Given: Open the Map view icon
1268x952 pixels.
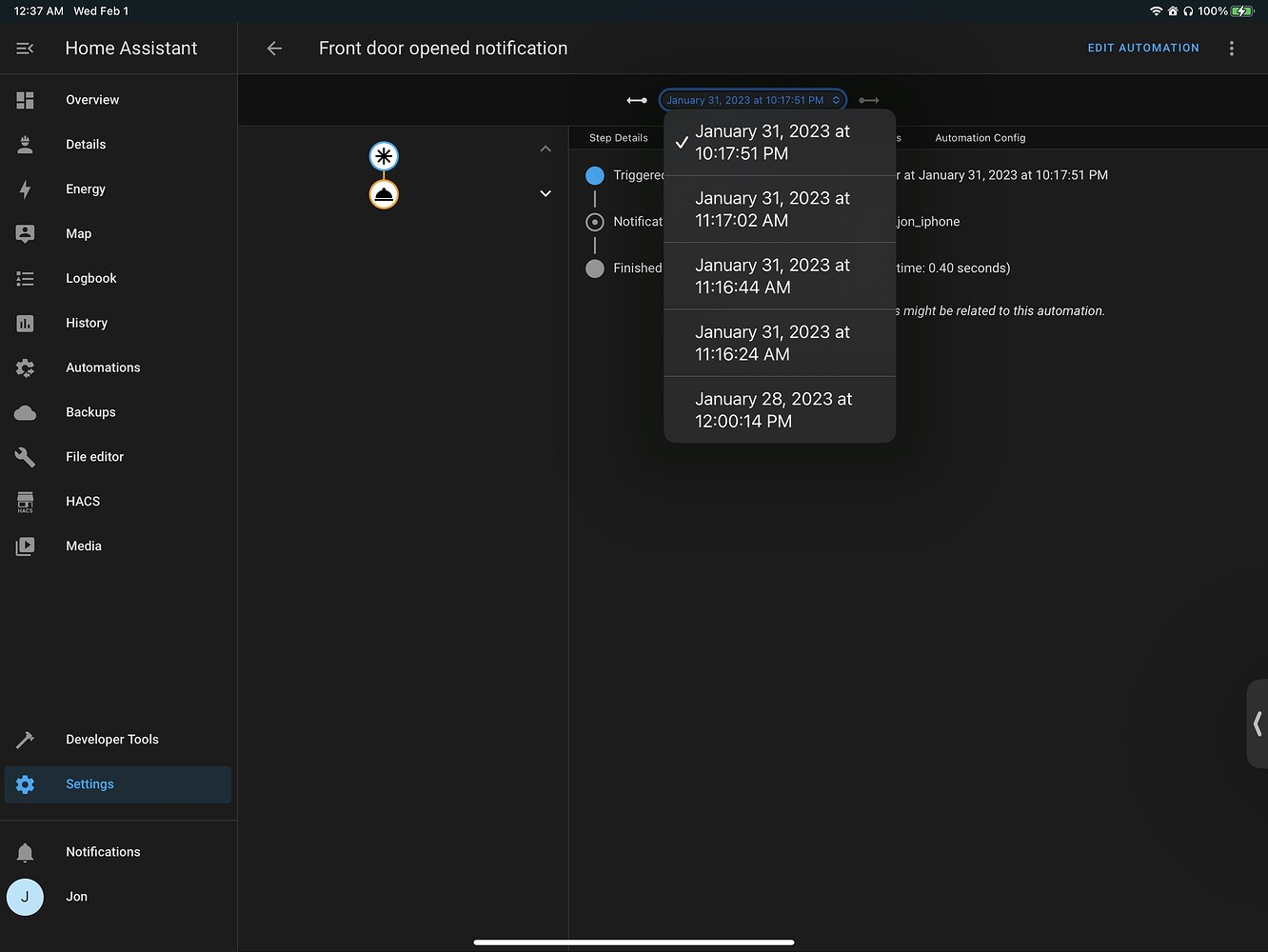Looking at the screenshot, I should (25, 233).
